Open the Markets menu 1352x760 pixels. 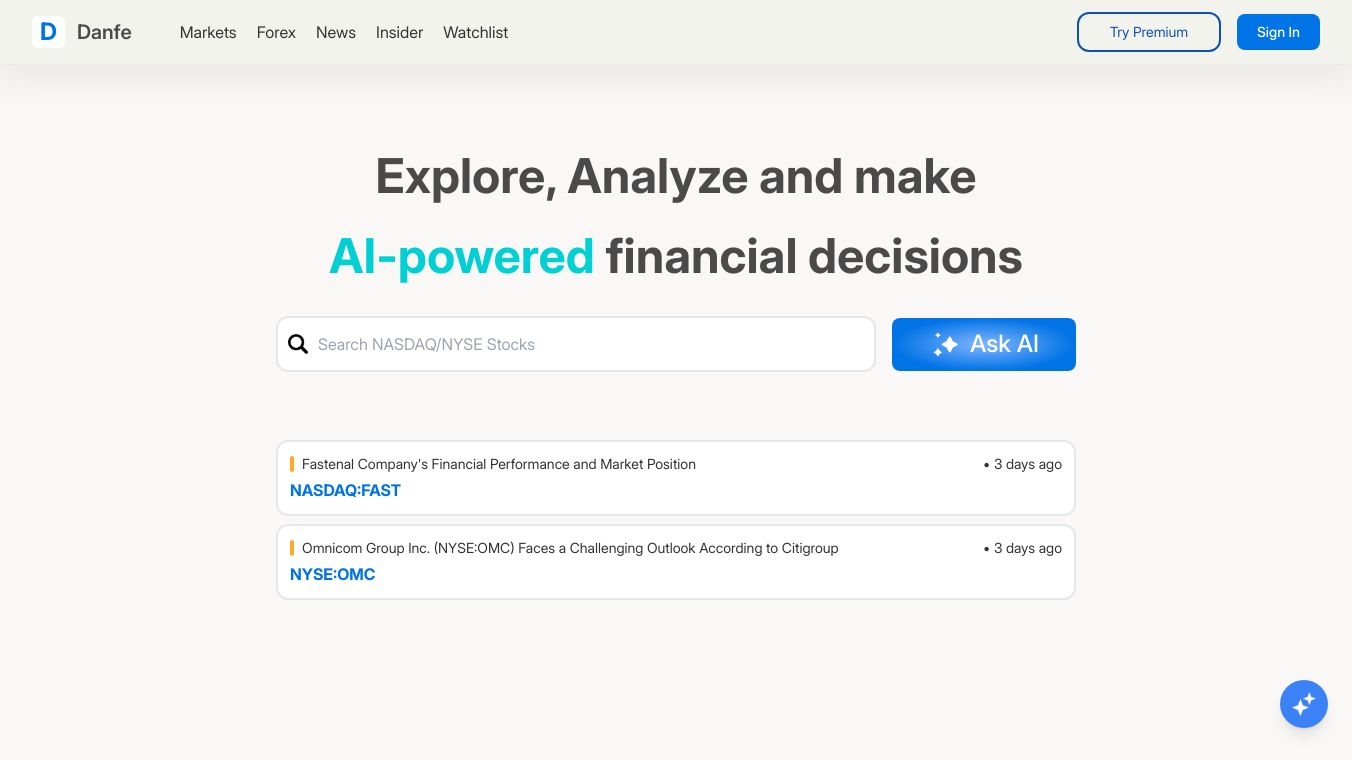tap(208, 32)
